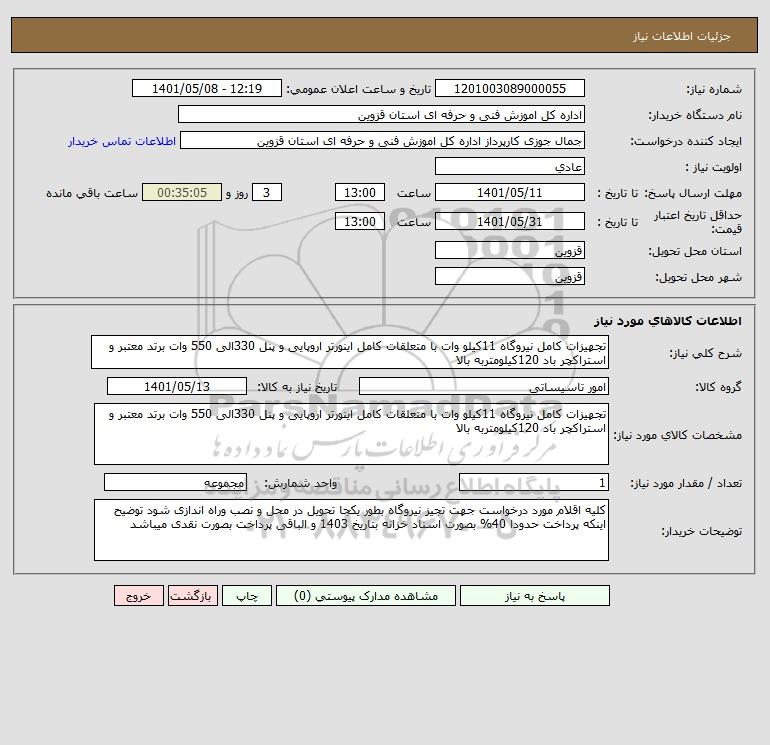Click the پاسخ به نیاز button
Screen dimensions: 770x745
click(535, 596)
